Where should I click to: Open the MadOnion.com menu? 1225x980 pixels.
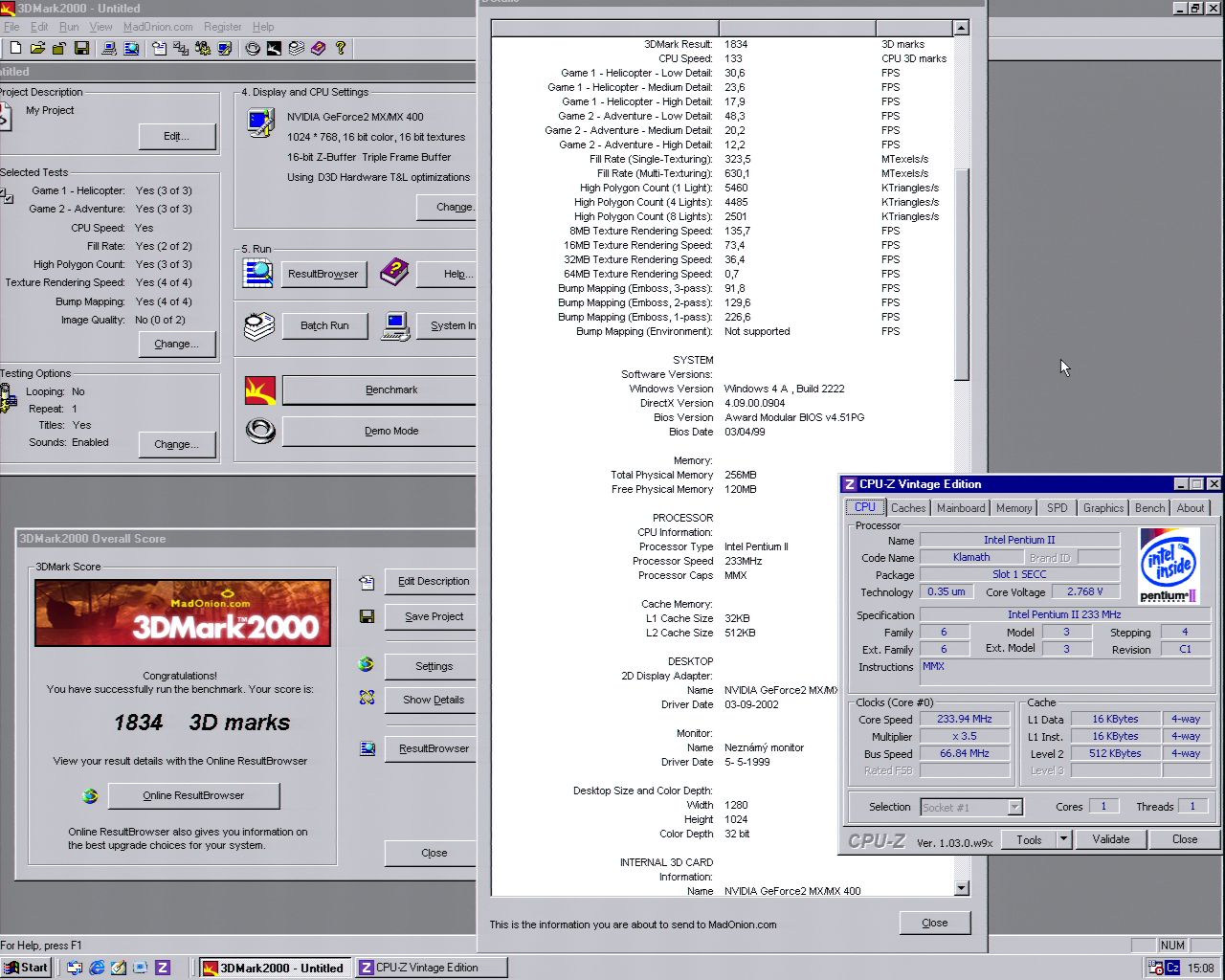tap(158, 27)
